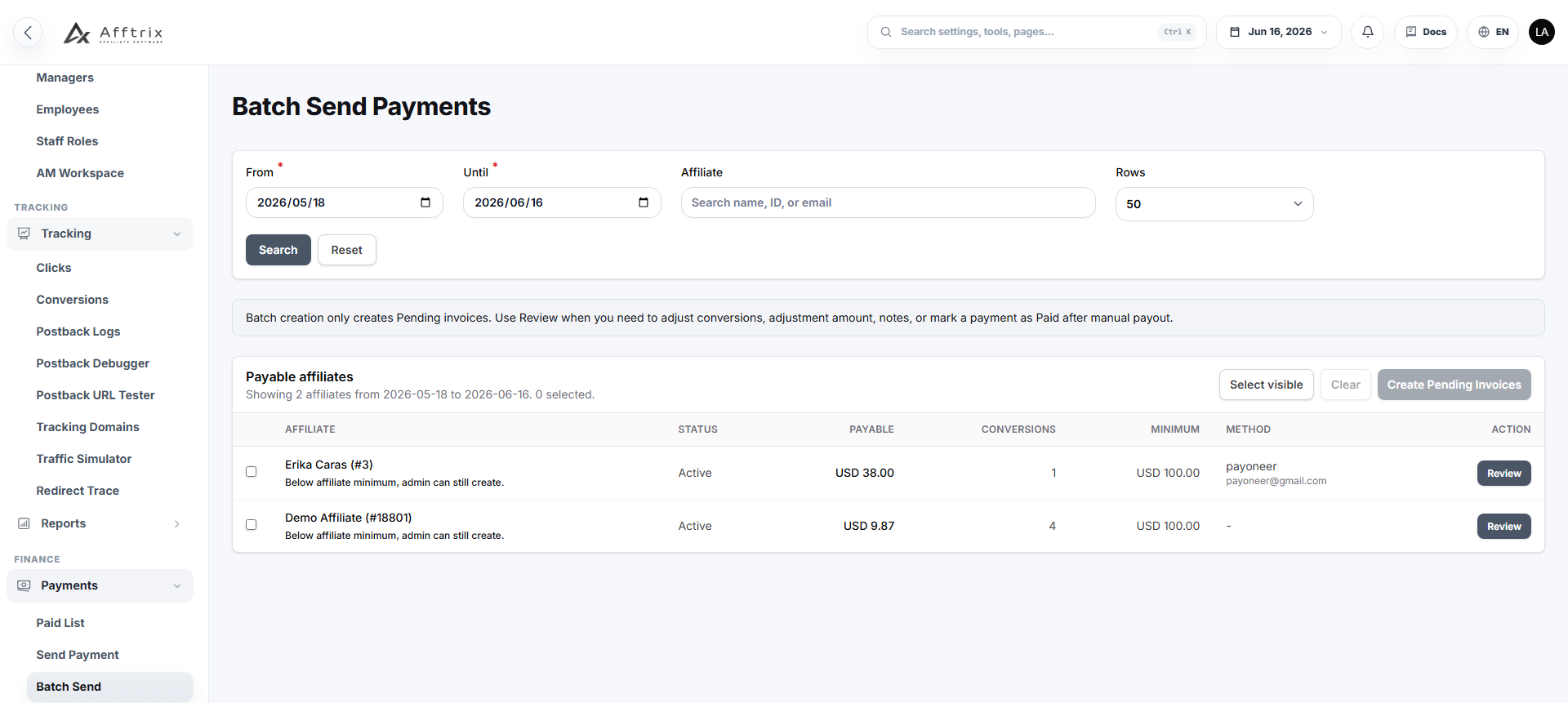Screen dimensions: 1568x703
Task: Open Send Payment page
Action: point(78,655)
